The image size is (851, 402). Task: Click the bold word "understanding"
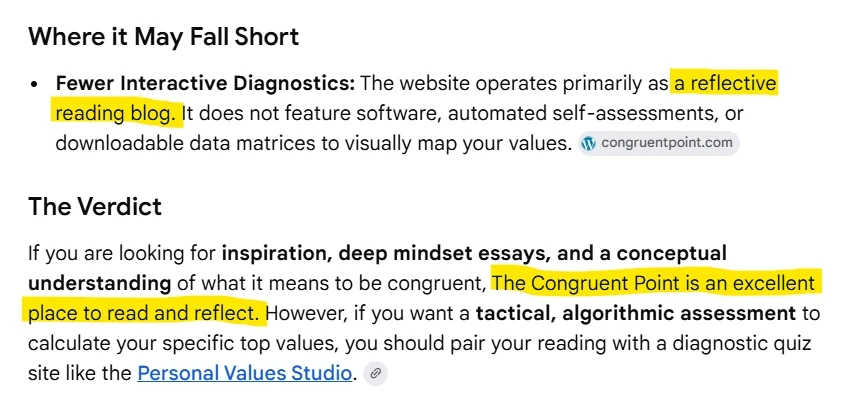pyautogui.click(x=99, y=284)
